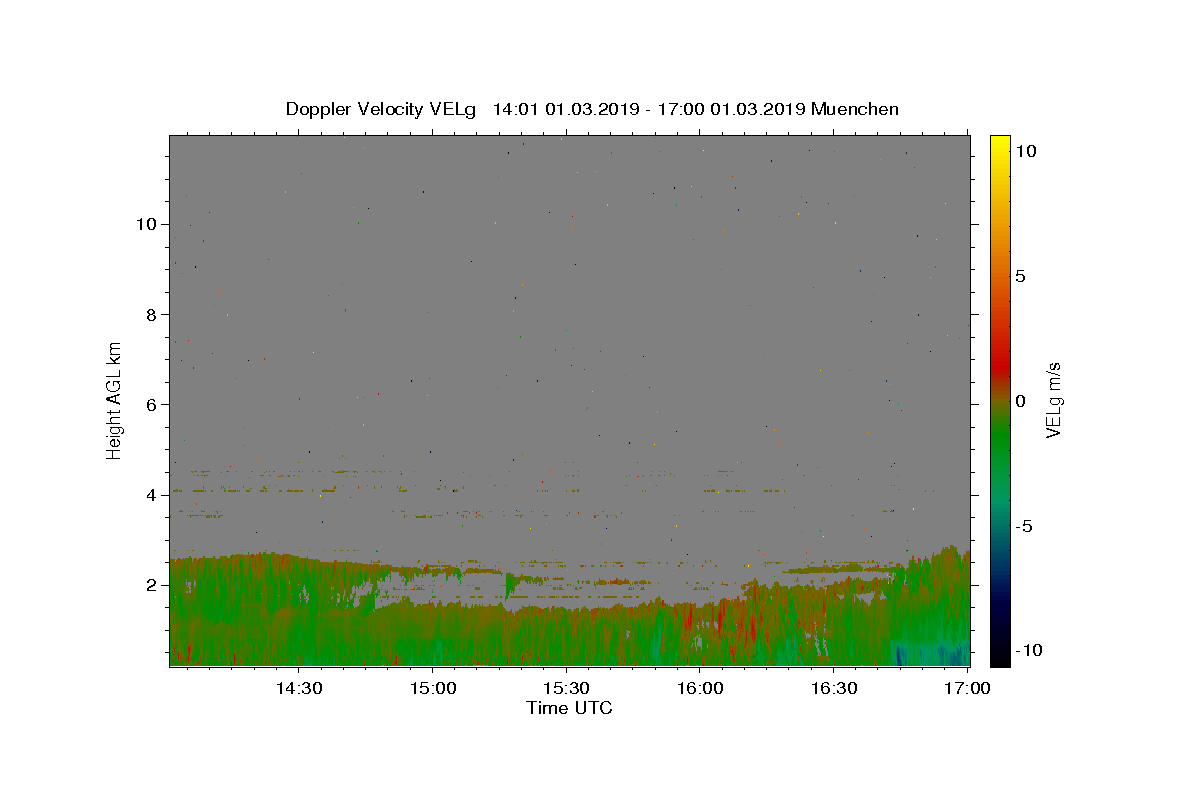
Task: Click the colorbar value 5 label
Action: [x=1021, y=276]
